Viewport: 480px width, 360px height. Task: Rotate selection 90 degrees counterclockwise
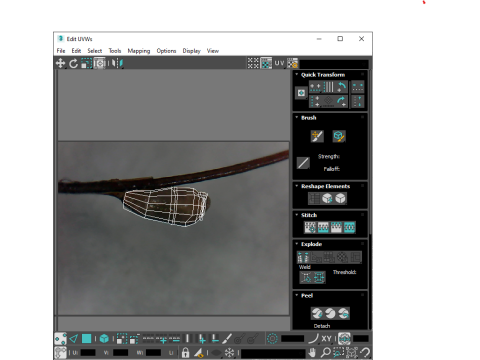(342, 87)
